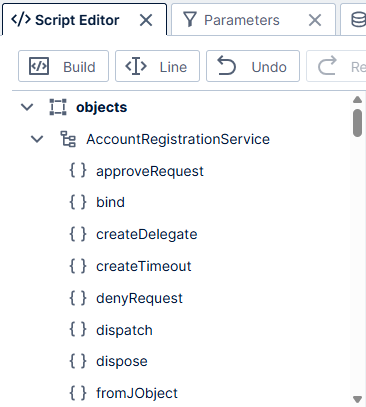366x407 pixels.
Task: Select the bind method
Action: coord(110,202)
